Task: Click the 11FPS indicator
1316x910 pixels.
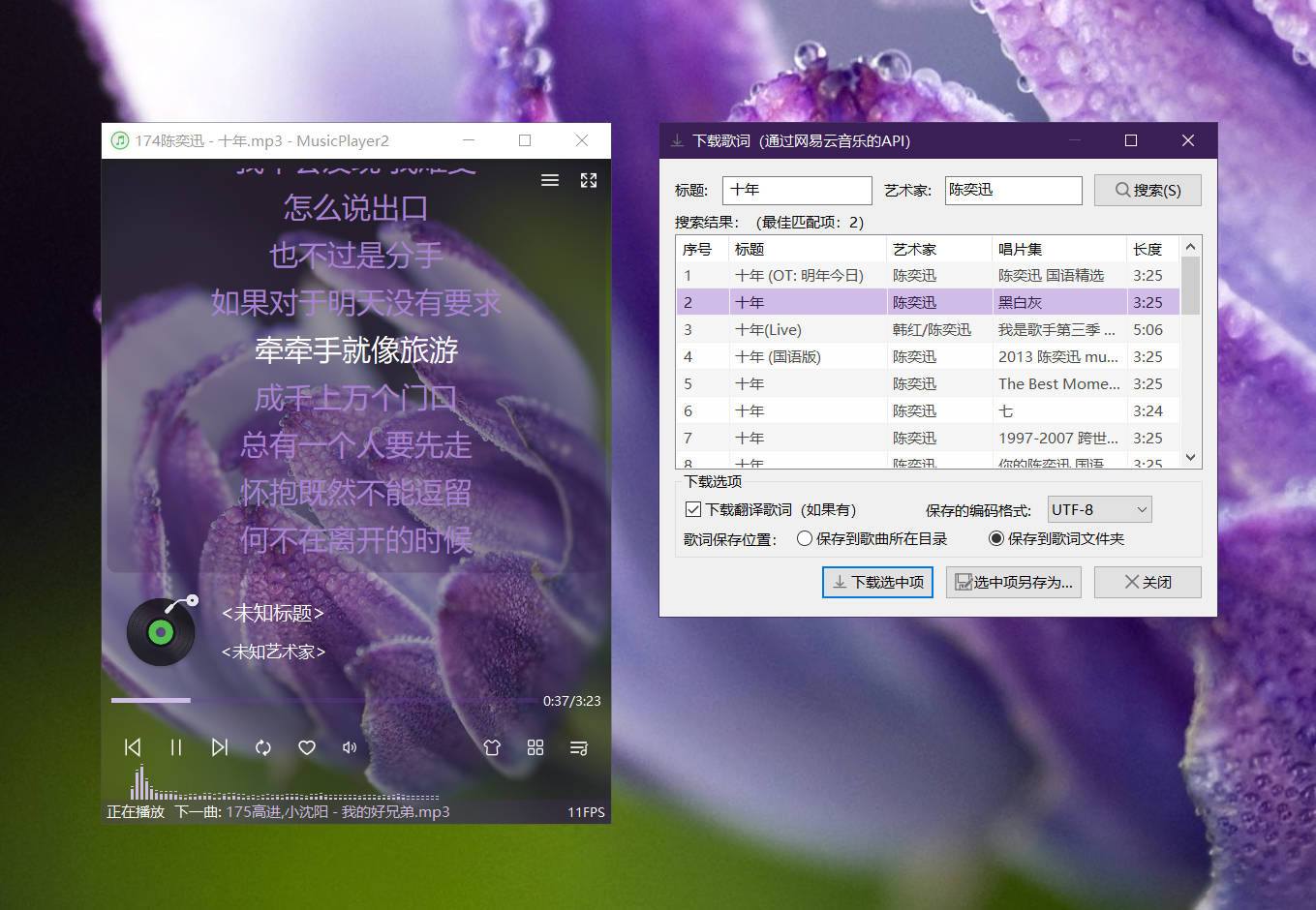Action: click(586, 812)
